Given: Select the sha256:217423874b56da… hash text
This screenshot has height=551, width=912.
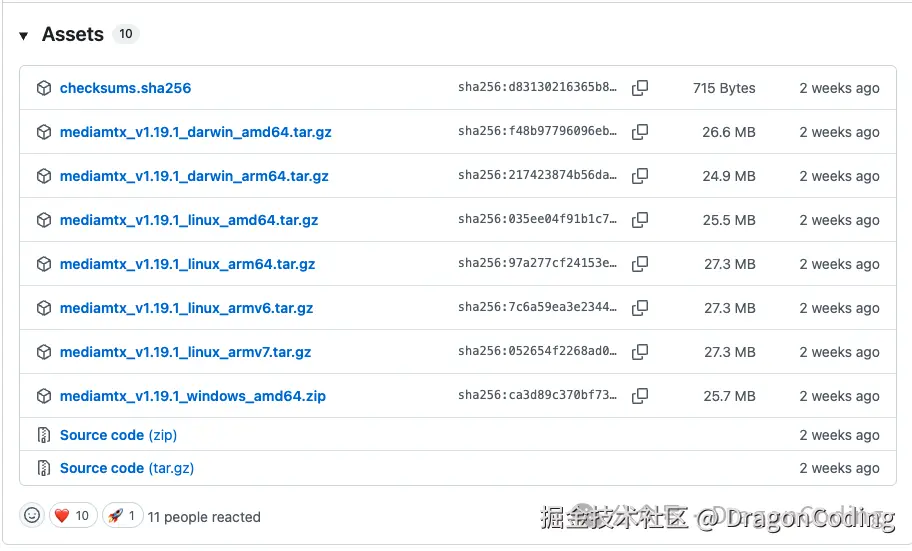Looking at the screenshot, I should 537,175.
